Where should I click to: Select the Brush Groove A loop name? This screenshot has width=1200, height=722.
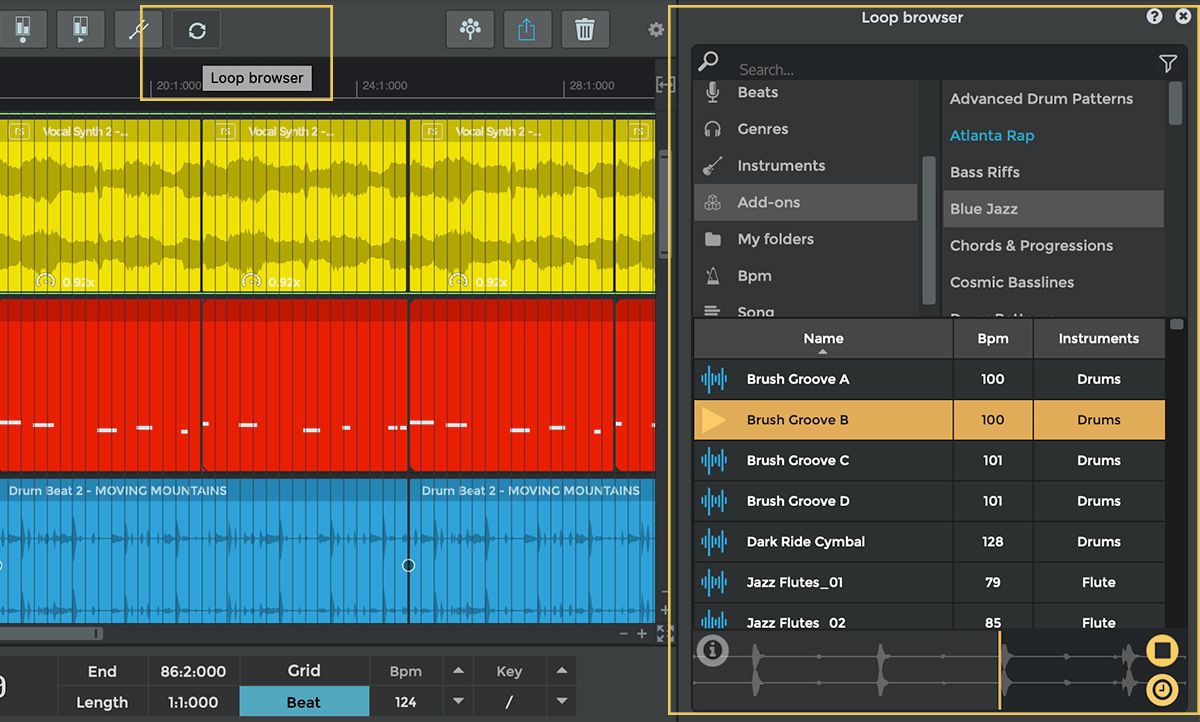click(x=798, y=379)
